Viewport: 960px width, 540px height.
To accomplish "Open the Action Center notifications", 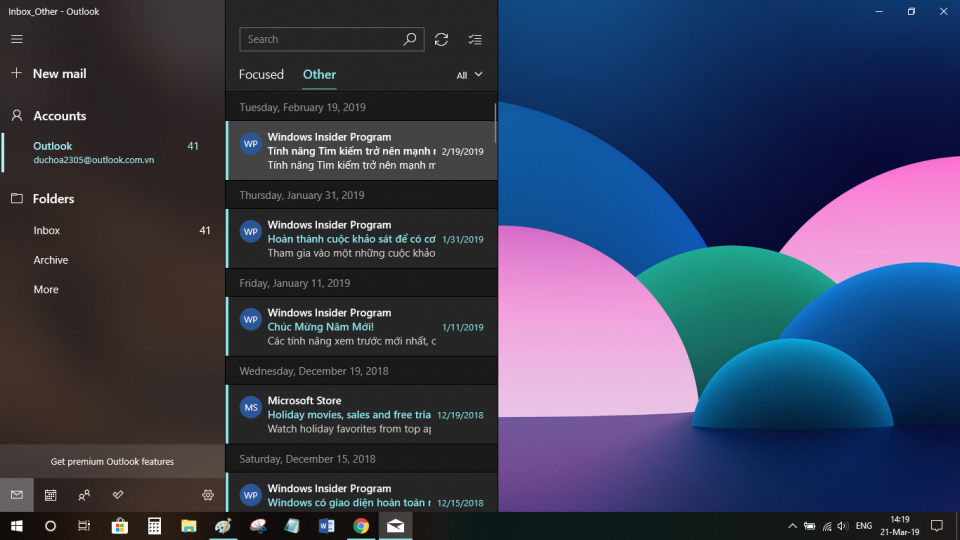I will click(x=937, y=526).
